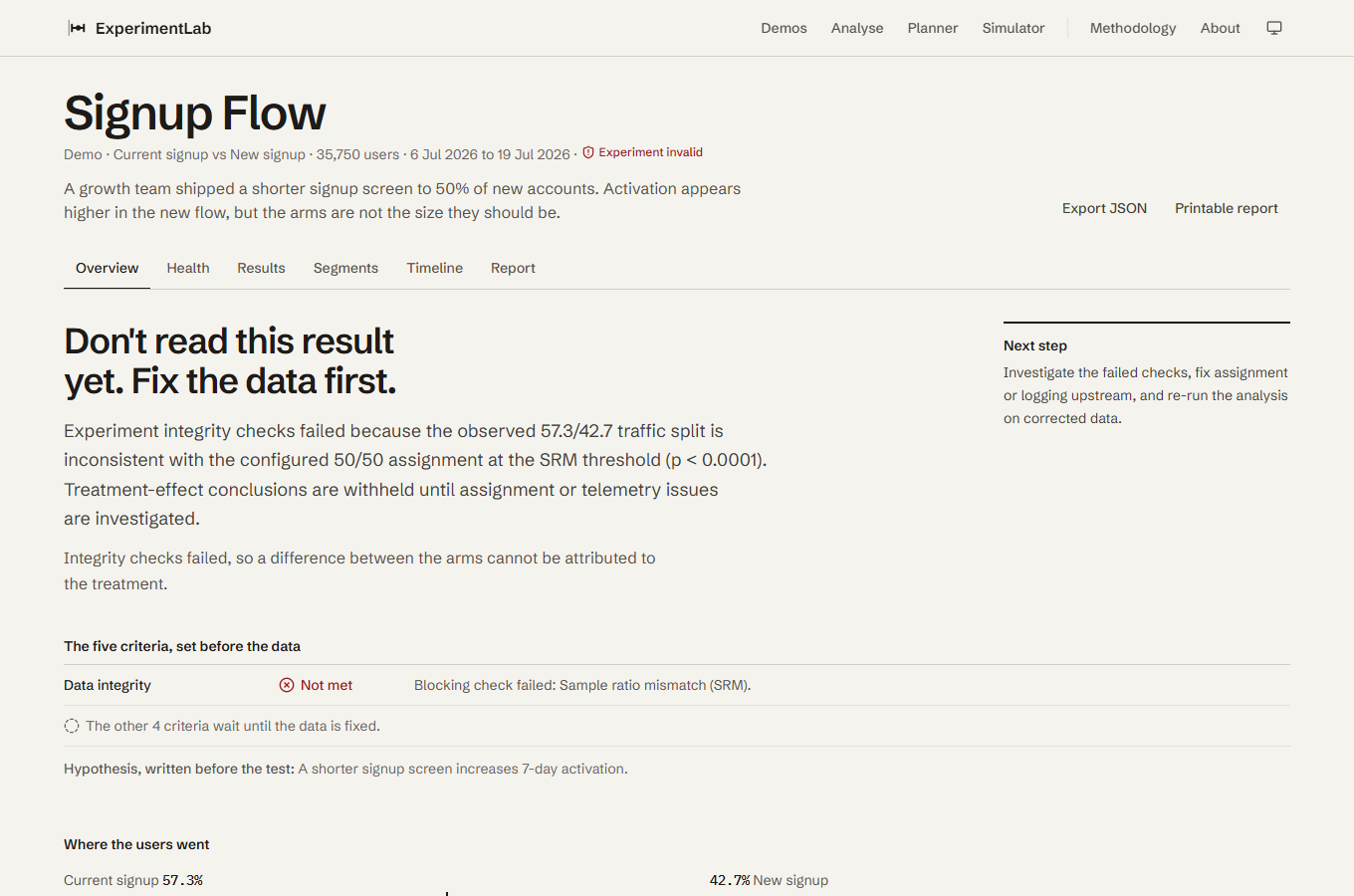Go to the Analyse page
The image size is (1354, 896).
pos(857,28)
